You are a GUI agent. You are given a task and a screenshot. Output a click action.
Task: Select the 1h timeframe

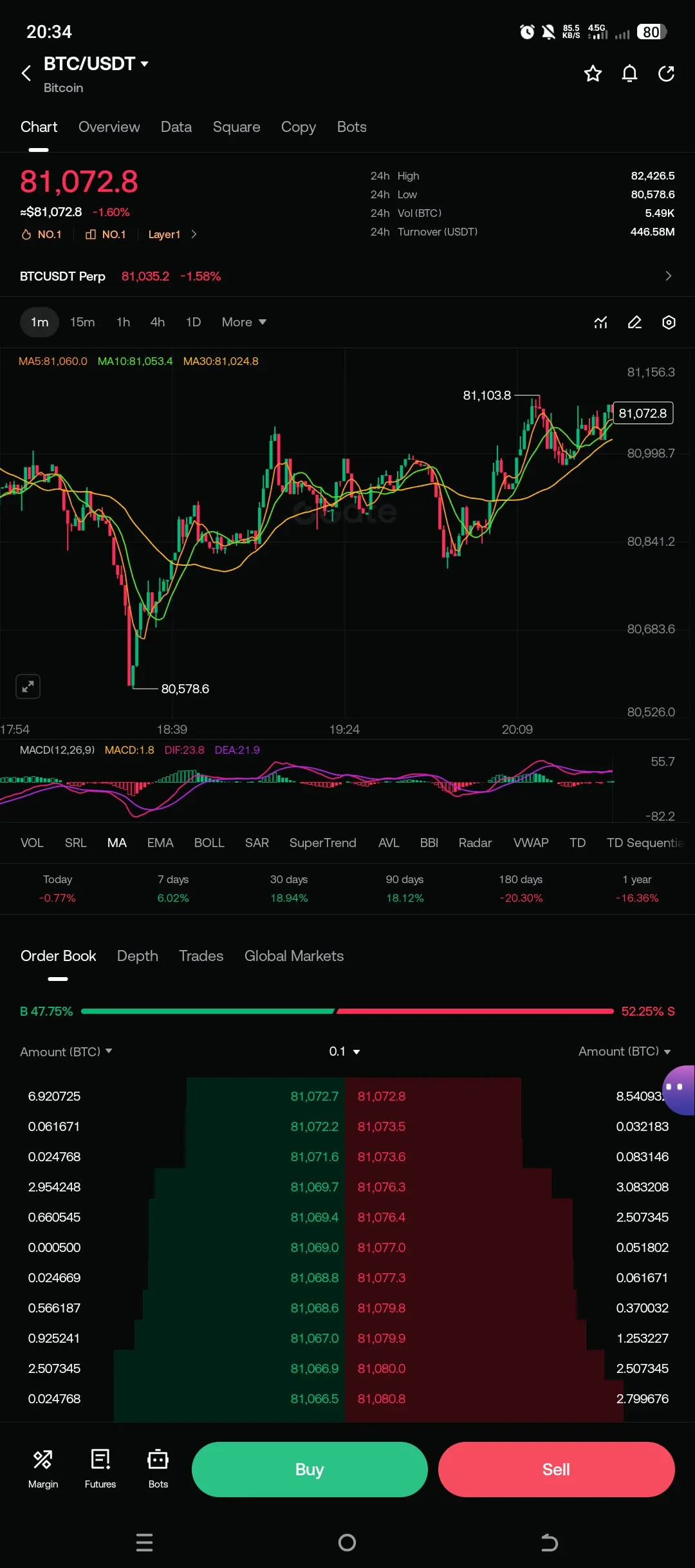pos(123,322)
